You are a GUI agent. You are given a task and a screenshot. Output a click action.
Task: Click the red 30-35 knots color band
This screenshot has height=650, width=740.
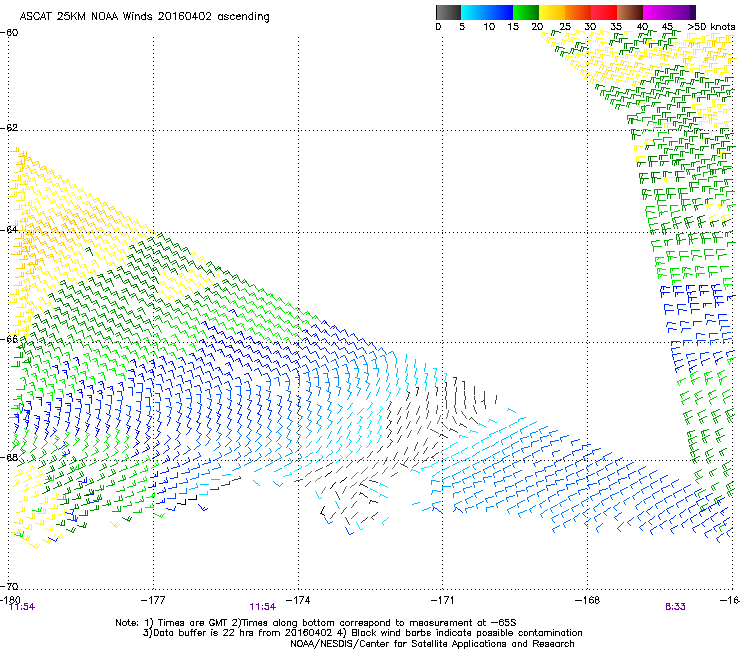tap(604, 13)
